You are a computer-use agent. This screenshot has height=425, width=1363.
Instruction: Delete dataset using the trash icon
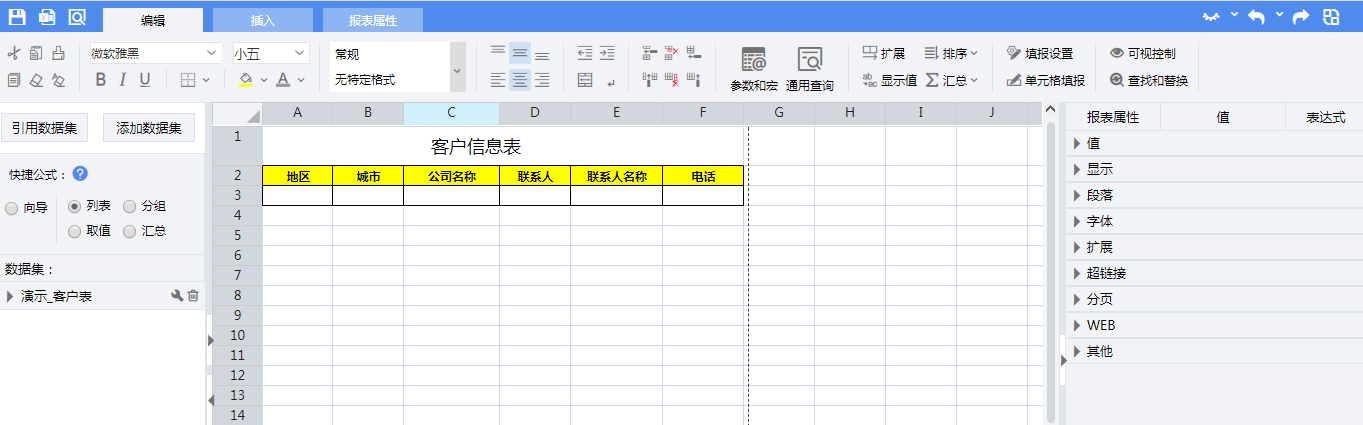194,296
